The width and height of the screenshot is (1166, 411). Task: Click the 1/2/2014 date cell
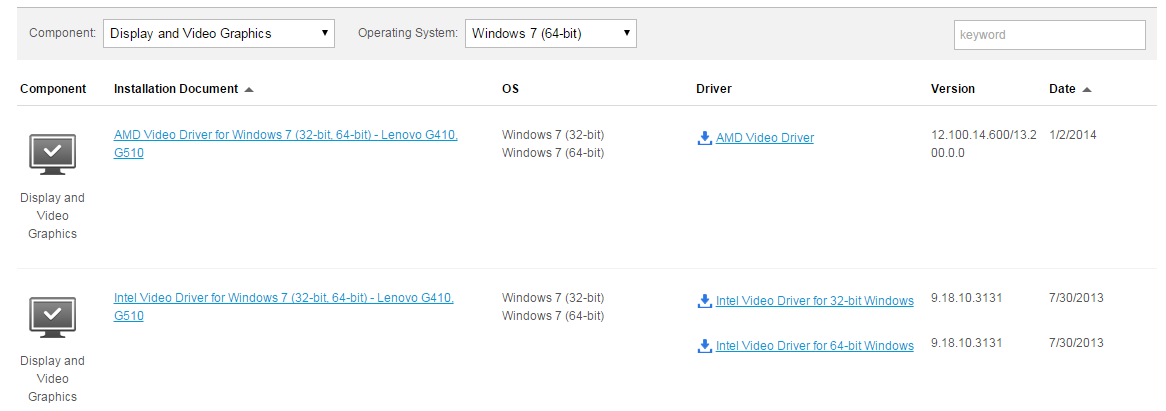tap(1073, 135)
